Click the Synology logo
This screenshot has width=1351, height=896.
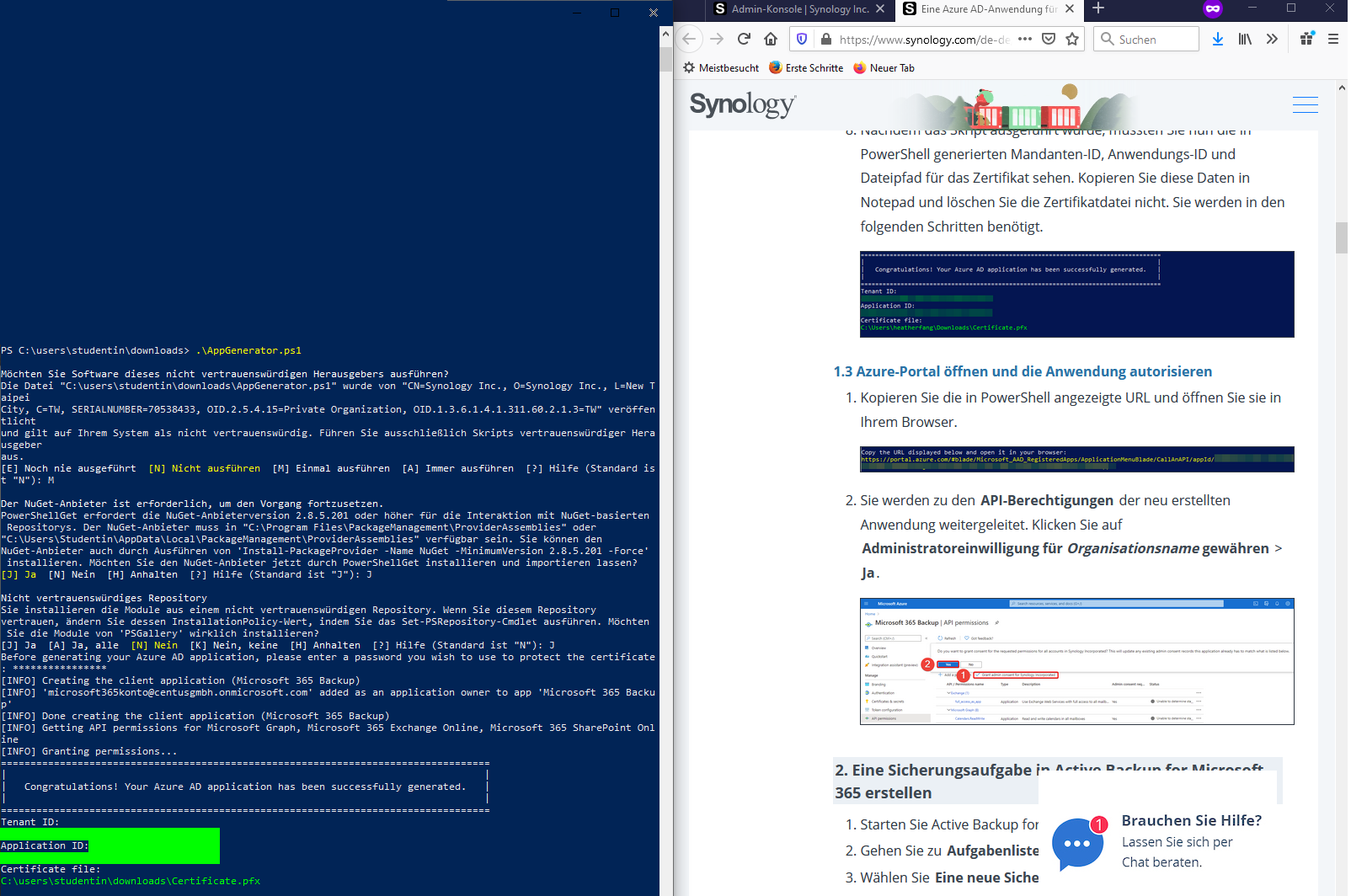coord(742,104)
